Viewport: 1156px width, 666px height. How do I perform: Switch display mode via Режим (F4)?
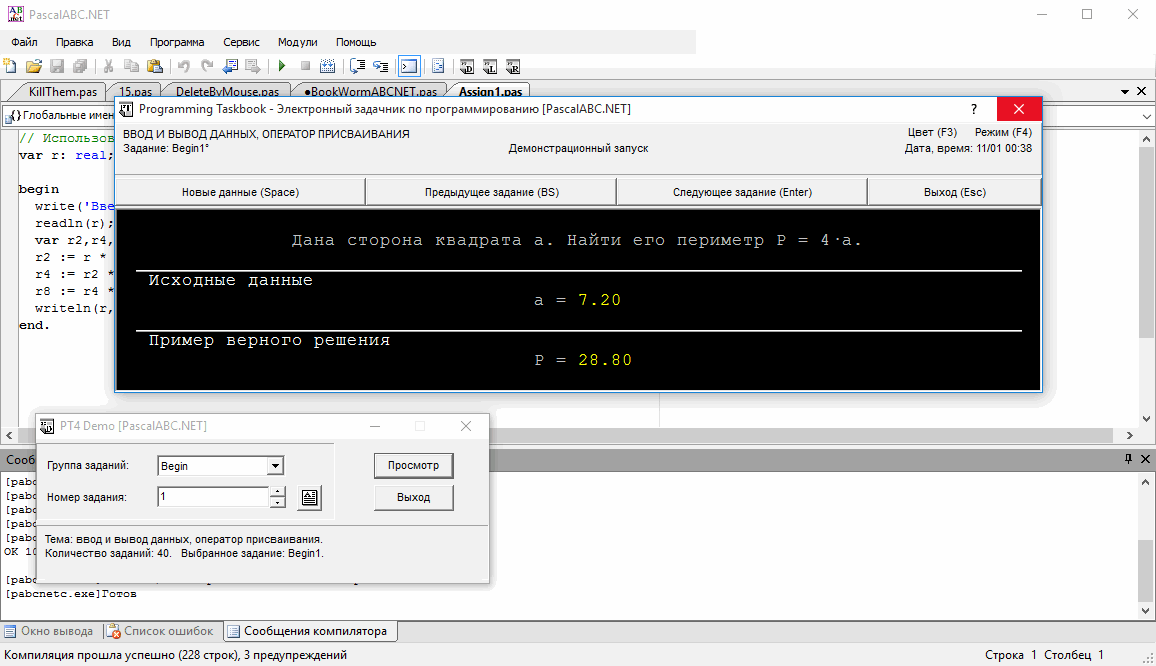click(1003, 132)
